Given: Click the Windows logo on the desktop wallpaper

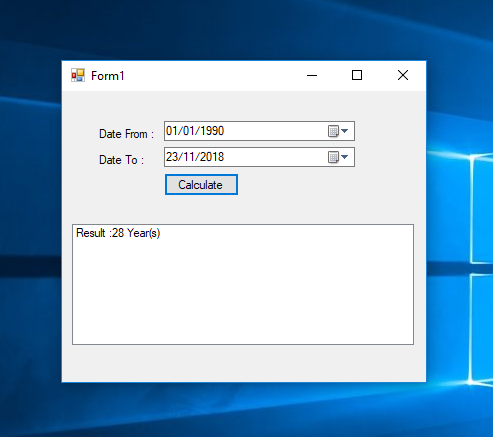Looking at the screenshot, I should click(481, 267).
